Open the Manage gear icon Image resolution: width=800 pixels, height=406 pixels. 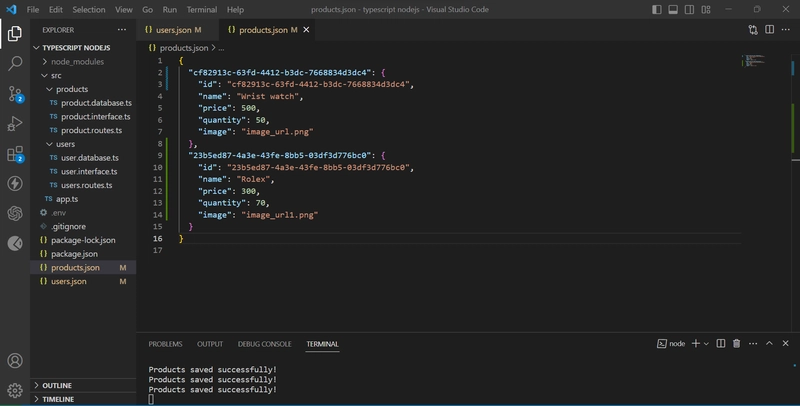pos(15,391)
